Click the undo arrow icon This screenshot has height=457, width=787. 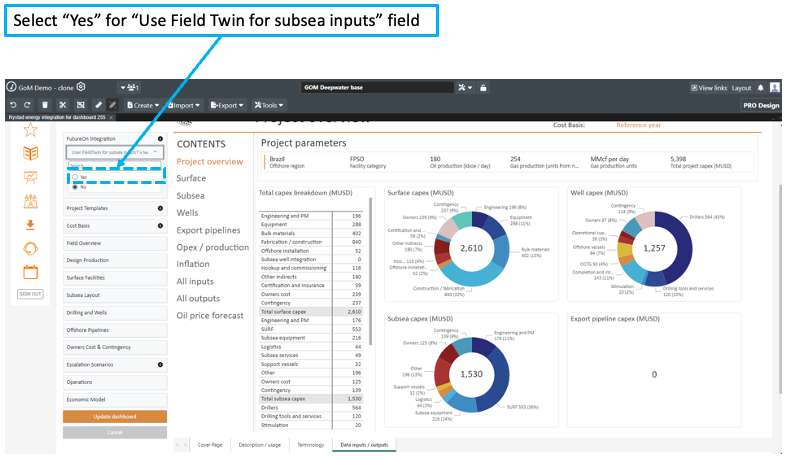(x=13, y=105)
